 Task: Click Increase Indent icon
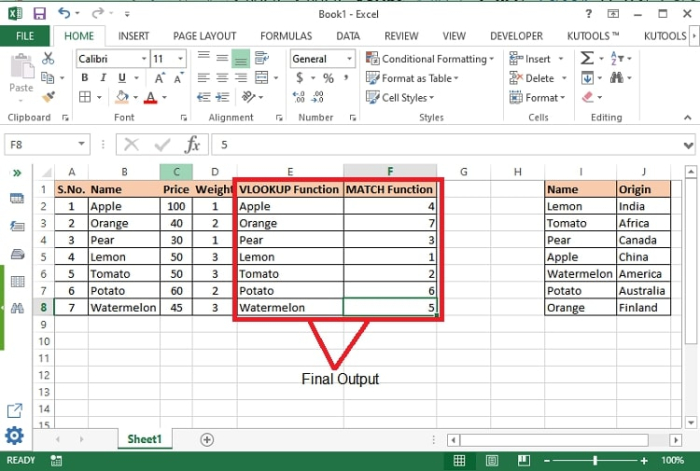[222, 97]
